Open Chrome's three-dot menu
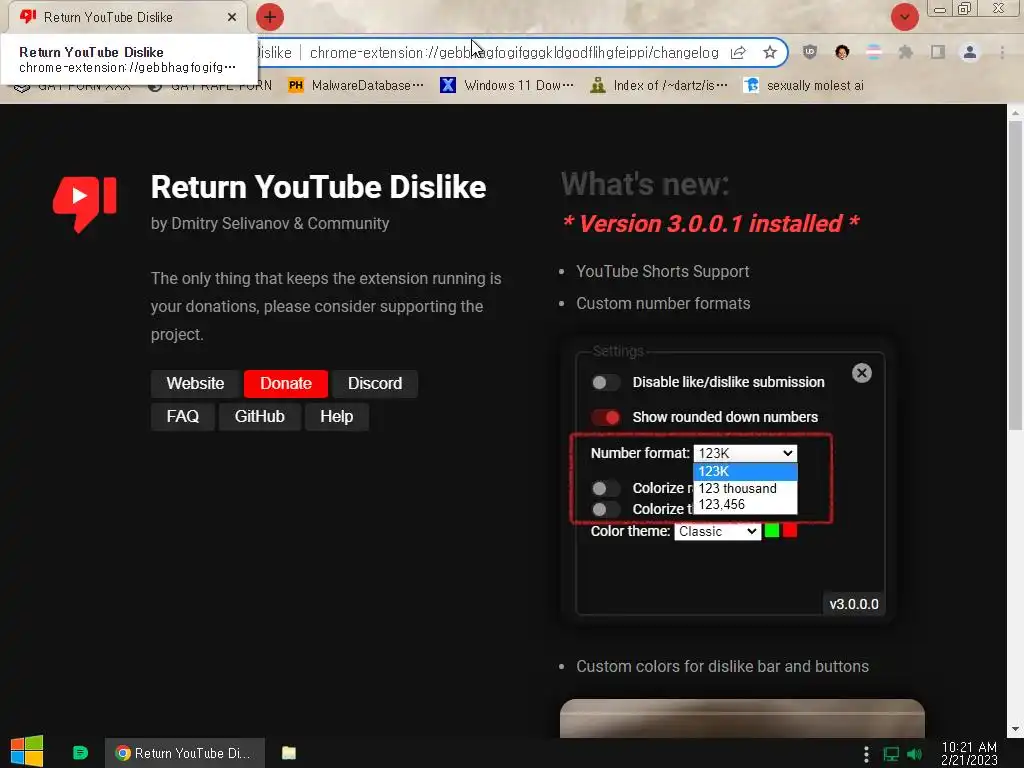 (x=1002, y=52)
